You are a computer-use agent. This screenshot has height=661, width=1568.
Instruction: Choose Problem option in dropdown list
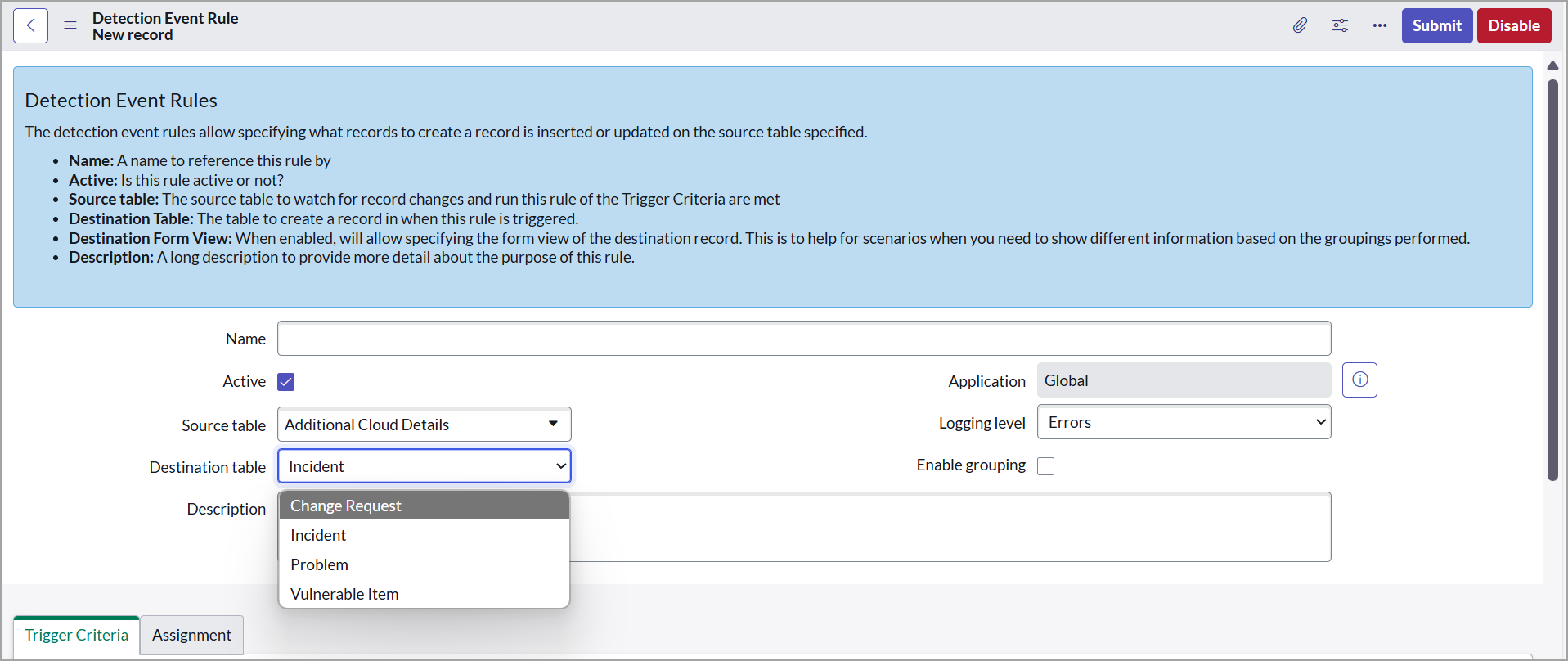[x=424, y=564]
